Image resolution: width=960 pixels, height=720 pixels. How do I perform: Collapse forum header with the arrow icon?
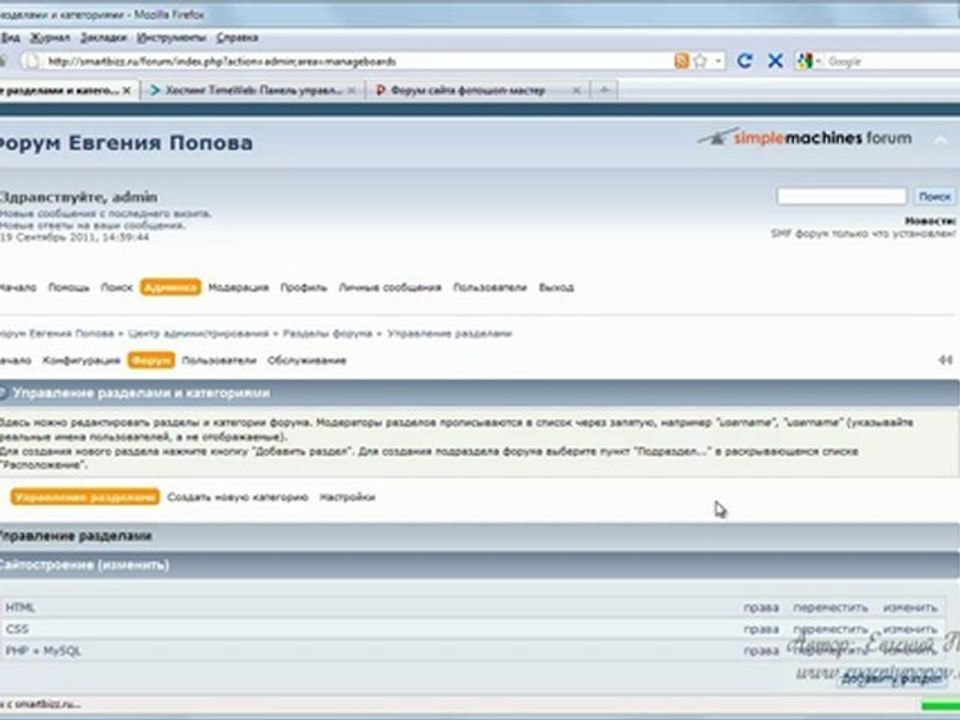pyautogui.click(x=940, y=140)
